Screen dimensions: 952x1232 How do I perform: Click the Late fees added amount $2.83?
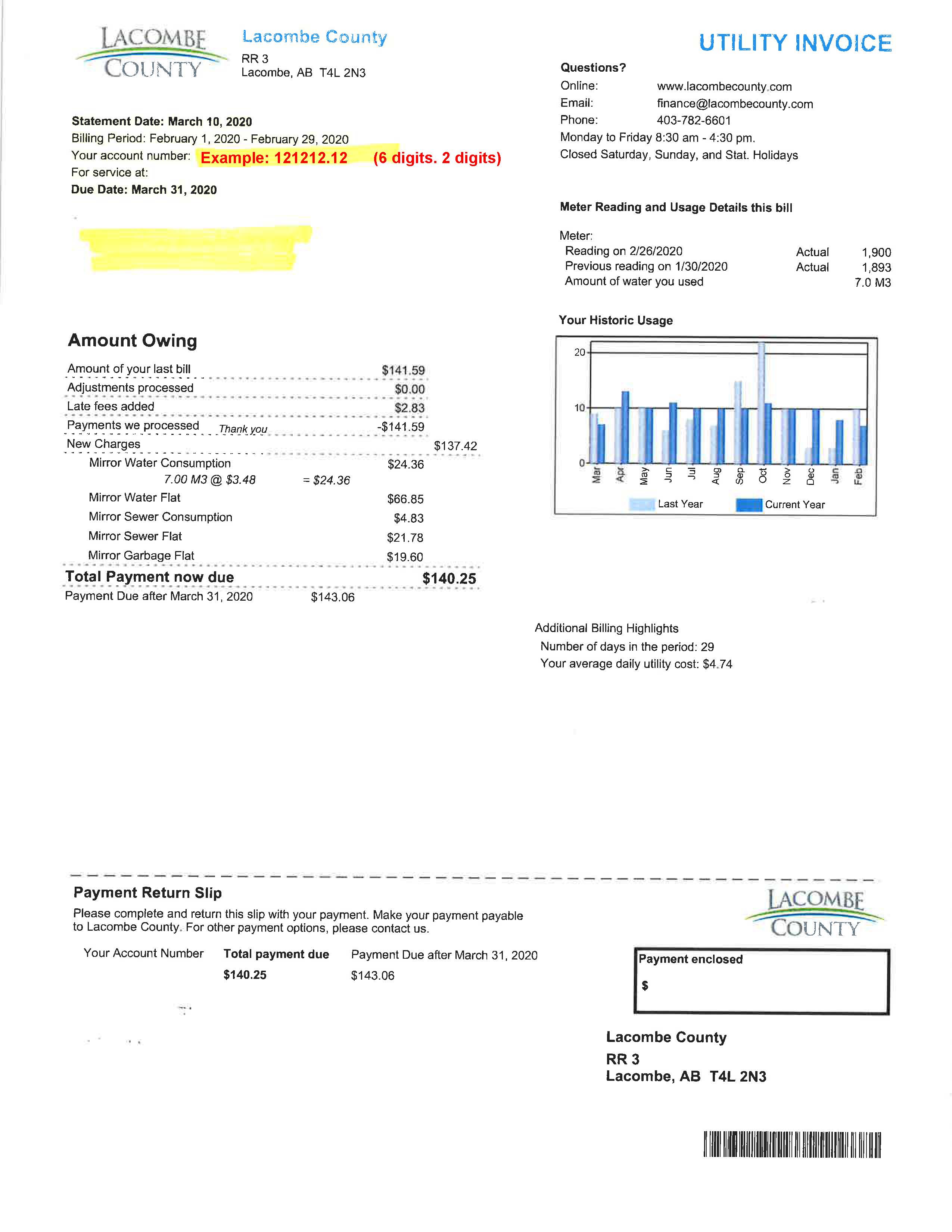click(x=410, y=408)
